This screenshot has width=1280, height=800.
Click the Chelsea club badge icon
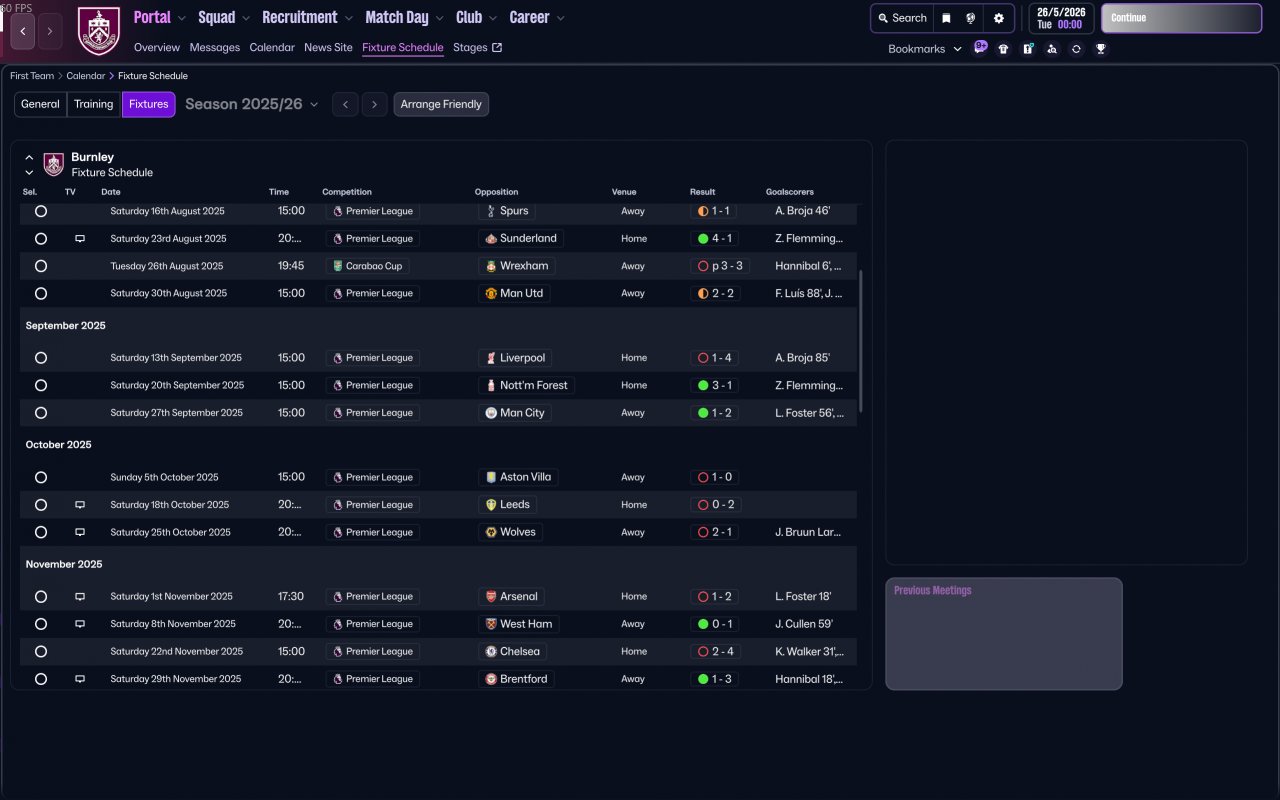[491, 651]
